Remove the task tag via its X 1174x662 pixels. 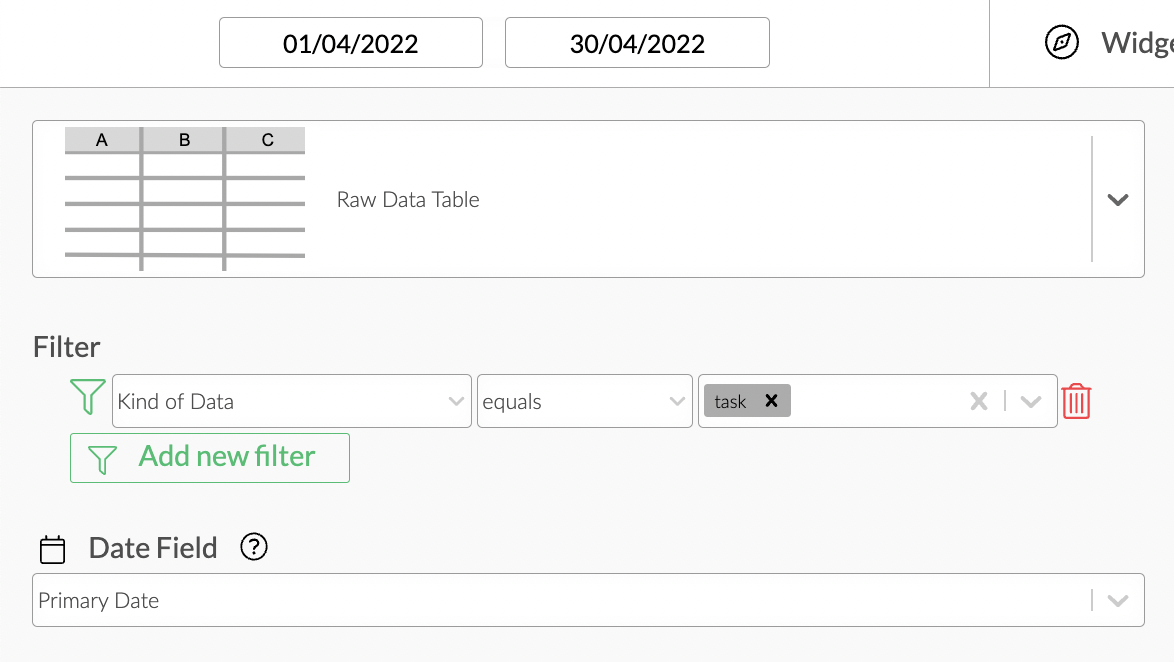point(771,400)
